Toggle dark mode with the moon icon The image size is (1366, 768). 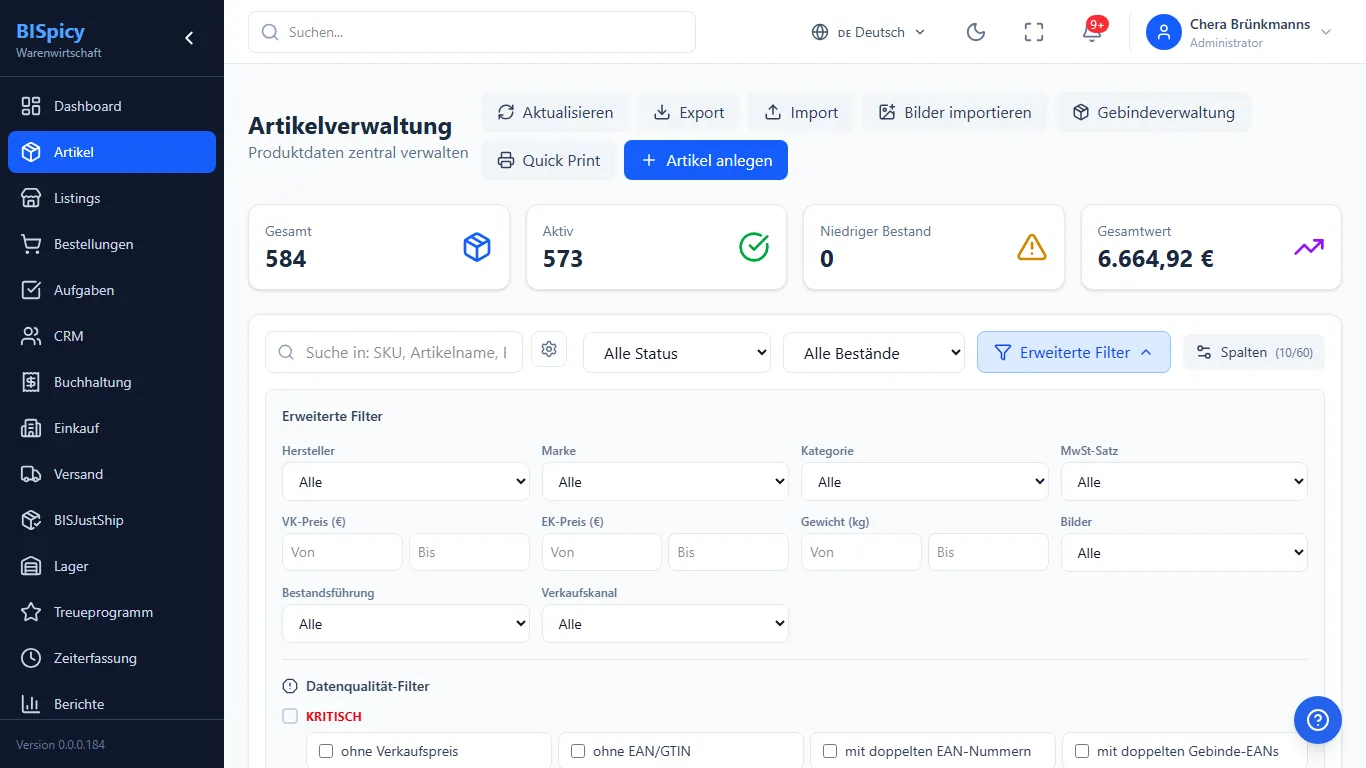click(x=976, y=32)
